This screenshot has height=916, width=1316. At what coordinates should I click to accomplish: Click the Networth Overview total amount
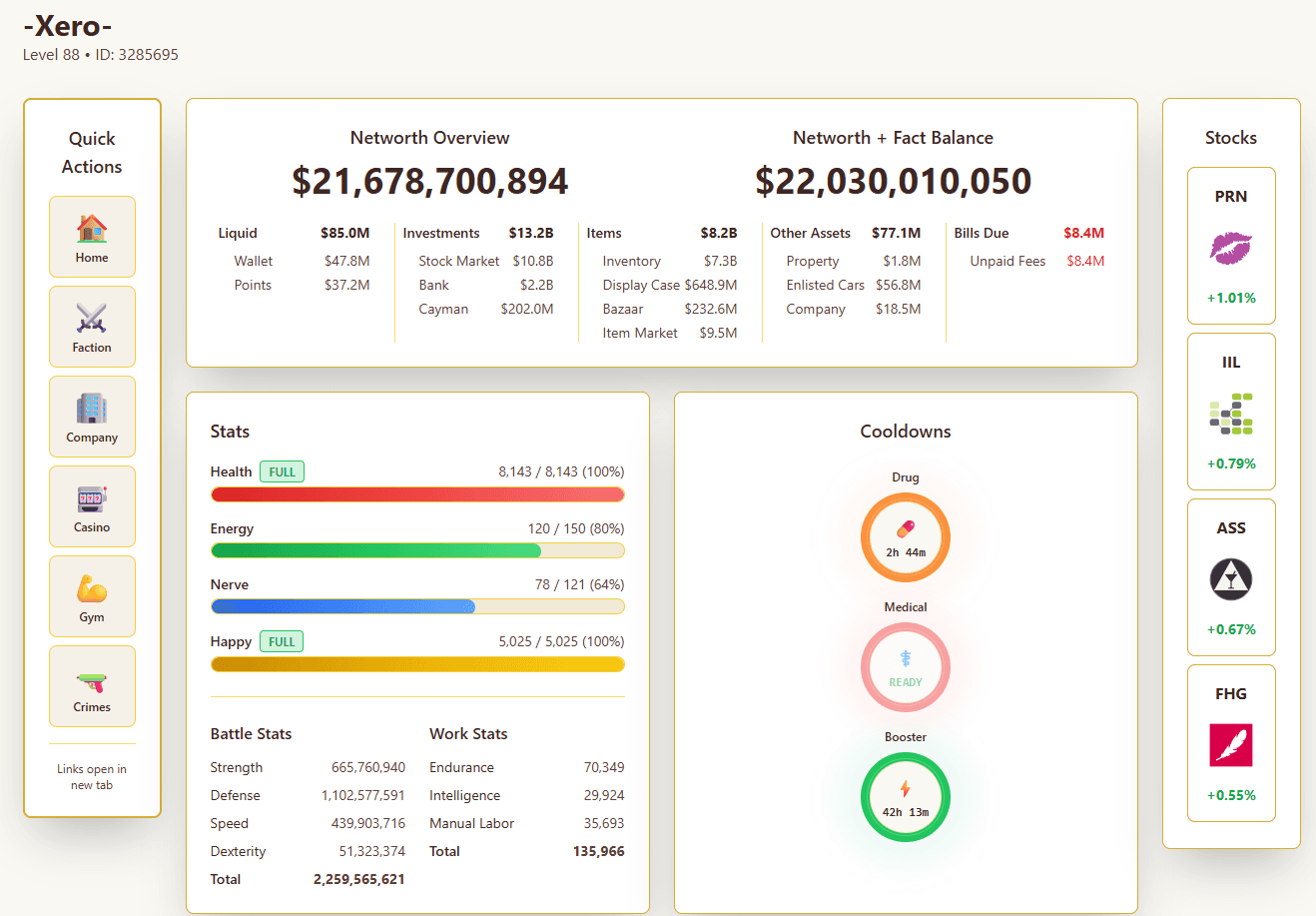tap(429, 181)
